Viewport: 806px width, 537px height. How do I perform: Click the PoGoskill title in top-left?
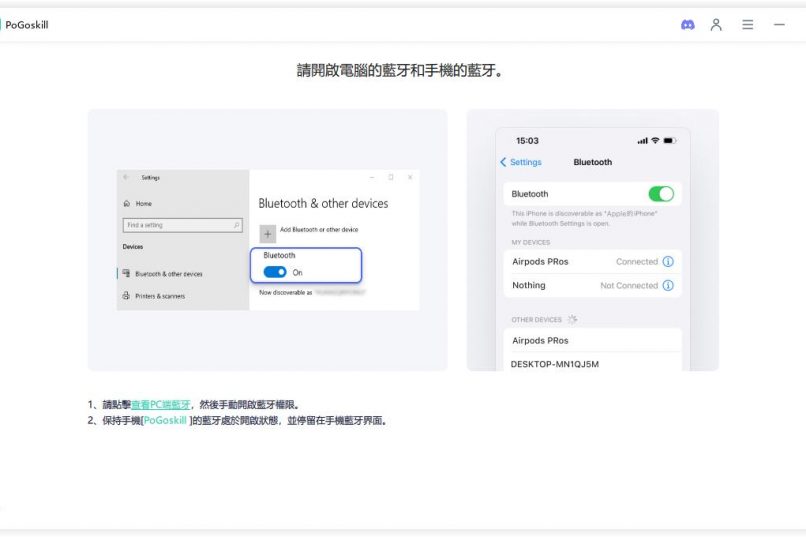coord(26,25)
